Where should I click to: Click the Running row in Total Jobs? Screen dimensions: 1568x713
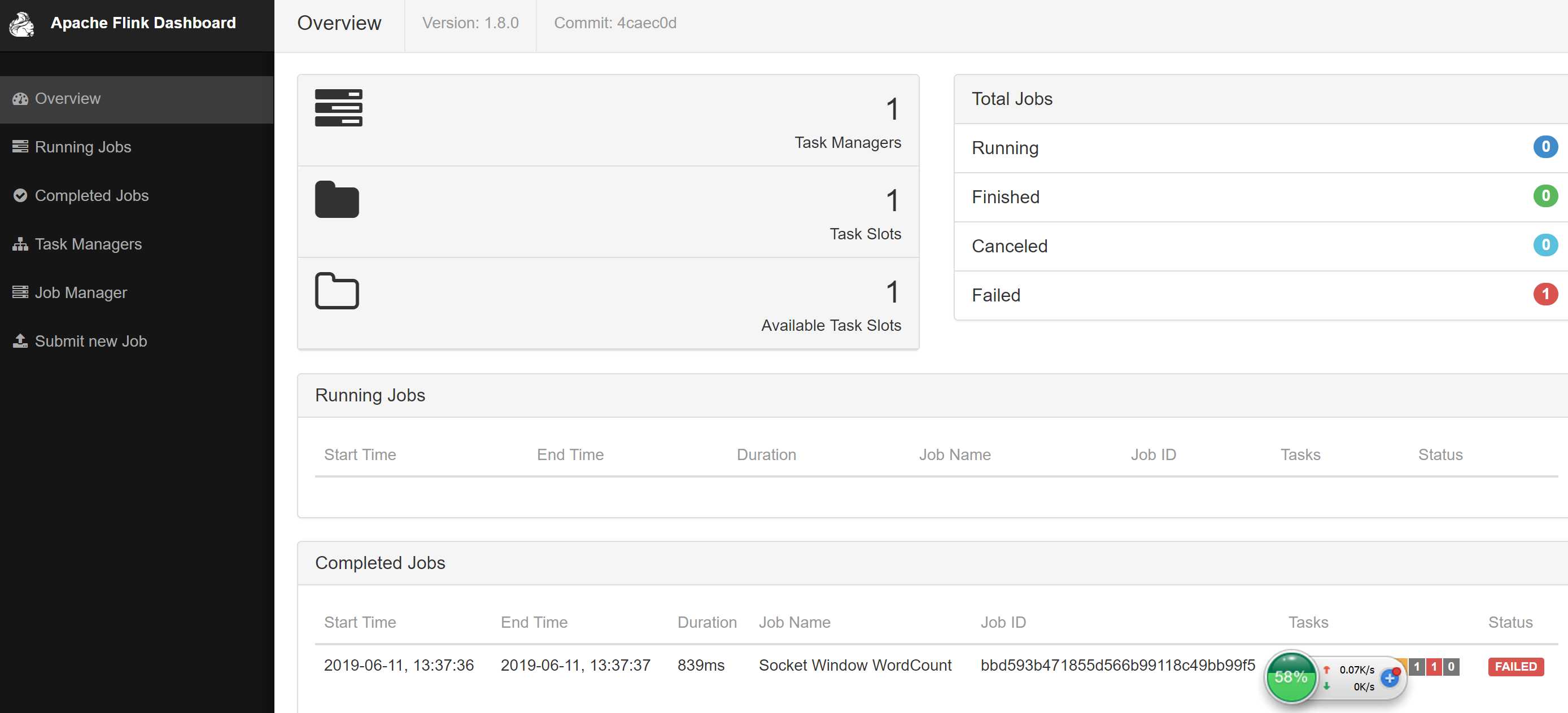[x=1261, y=148]
